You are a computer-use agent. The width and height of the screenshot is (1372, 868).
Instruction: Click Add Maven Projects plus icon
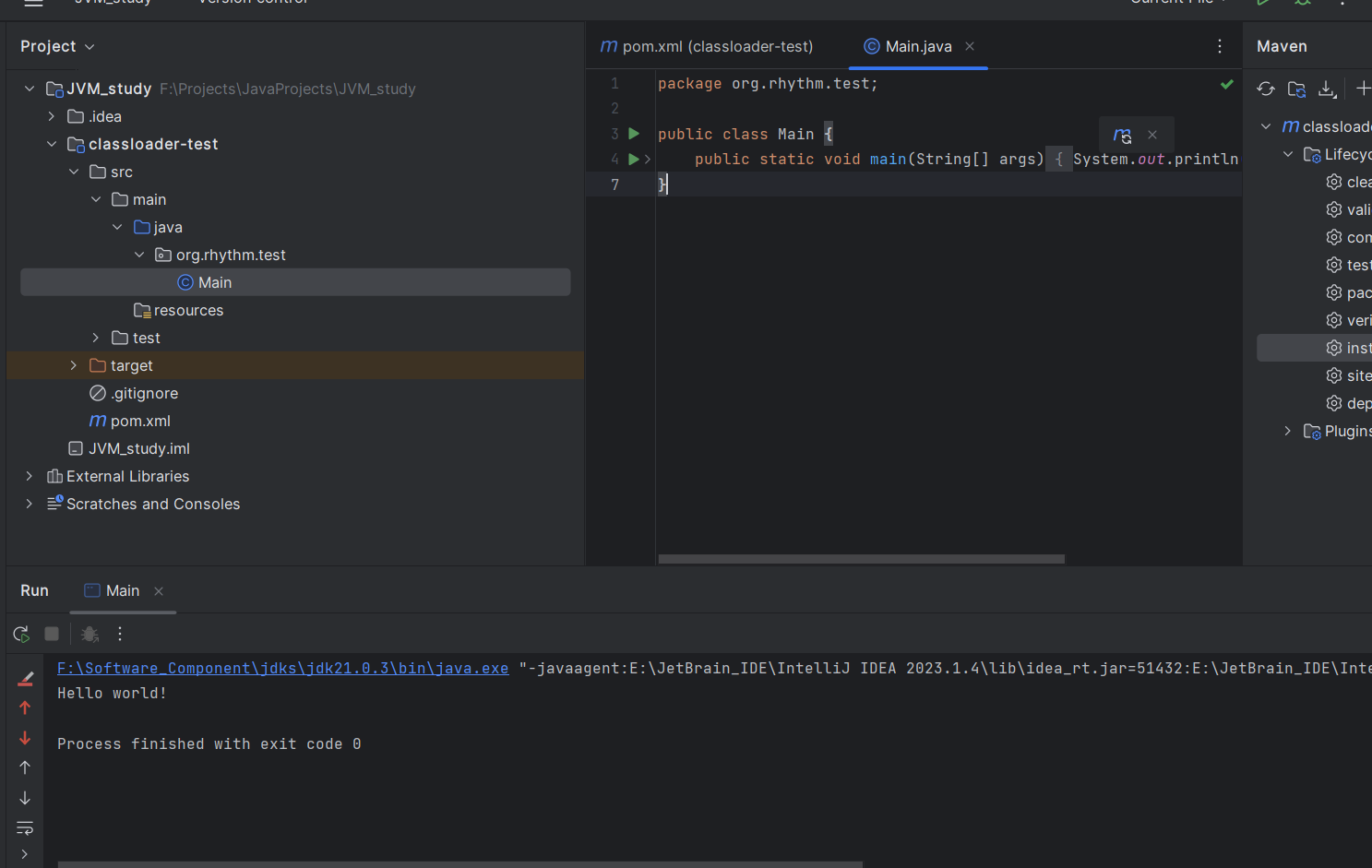1363,89
